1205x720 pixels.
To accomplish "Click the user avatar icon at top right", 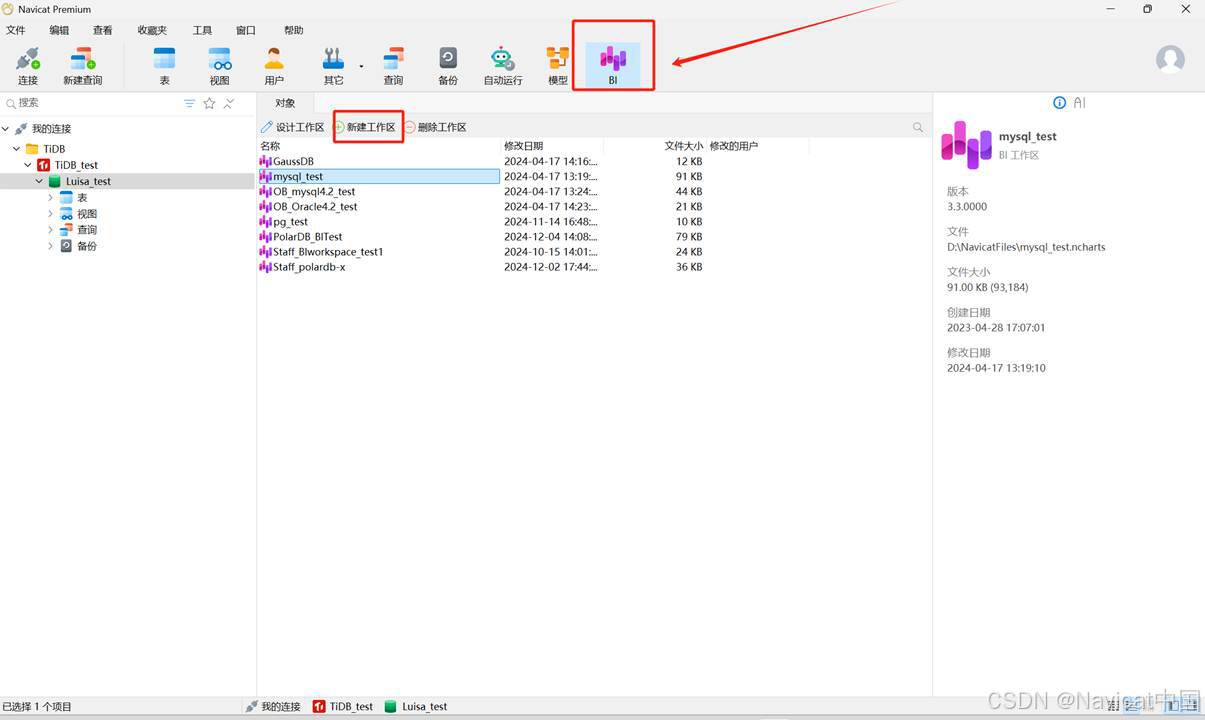I will click(x=1170, y=59).
